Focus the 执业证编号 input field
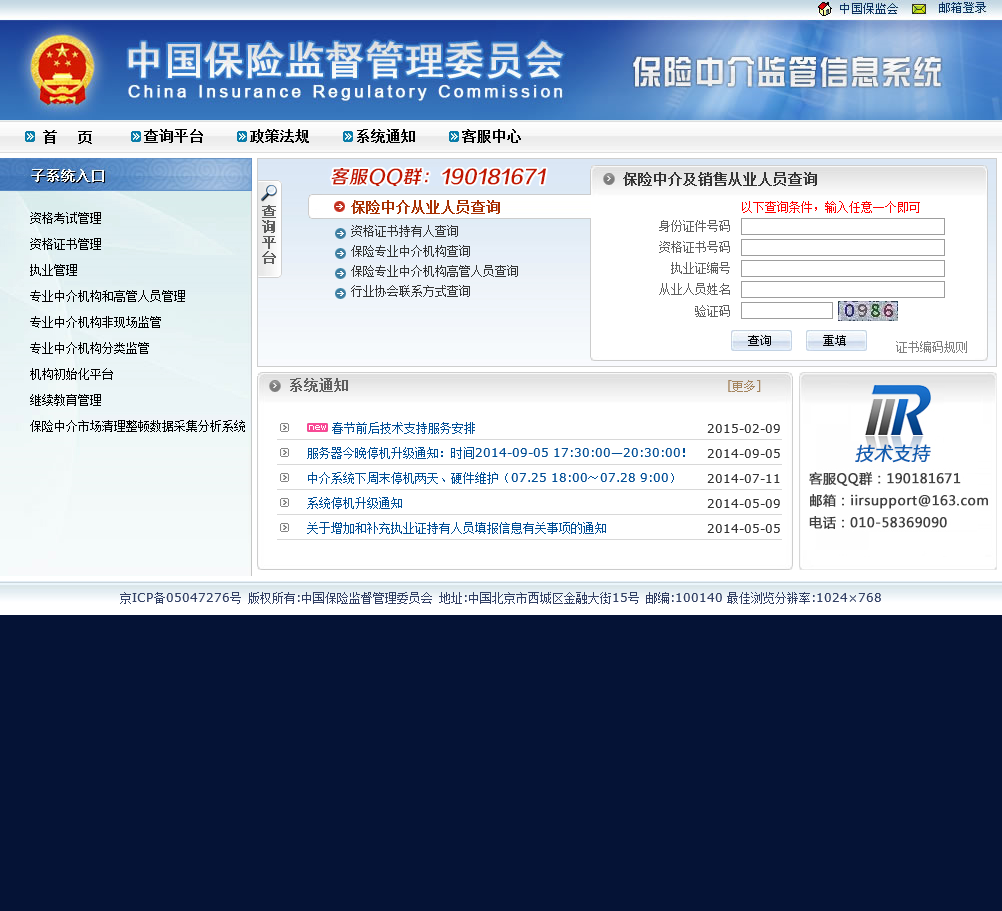This screenshot has width=1002, height=911. tap(843, 268)
